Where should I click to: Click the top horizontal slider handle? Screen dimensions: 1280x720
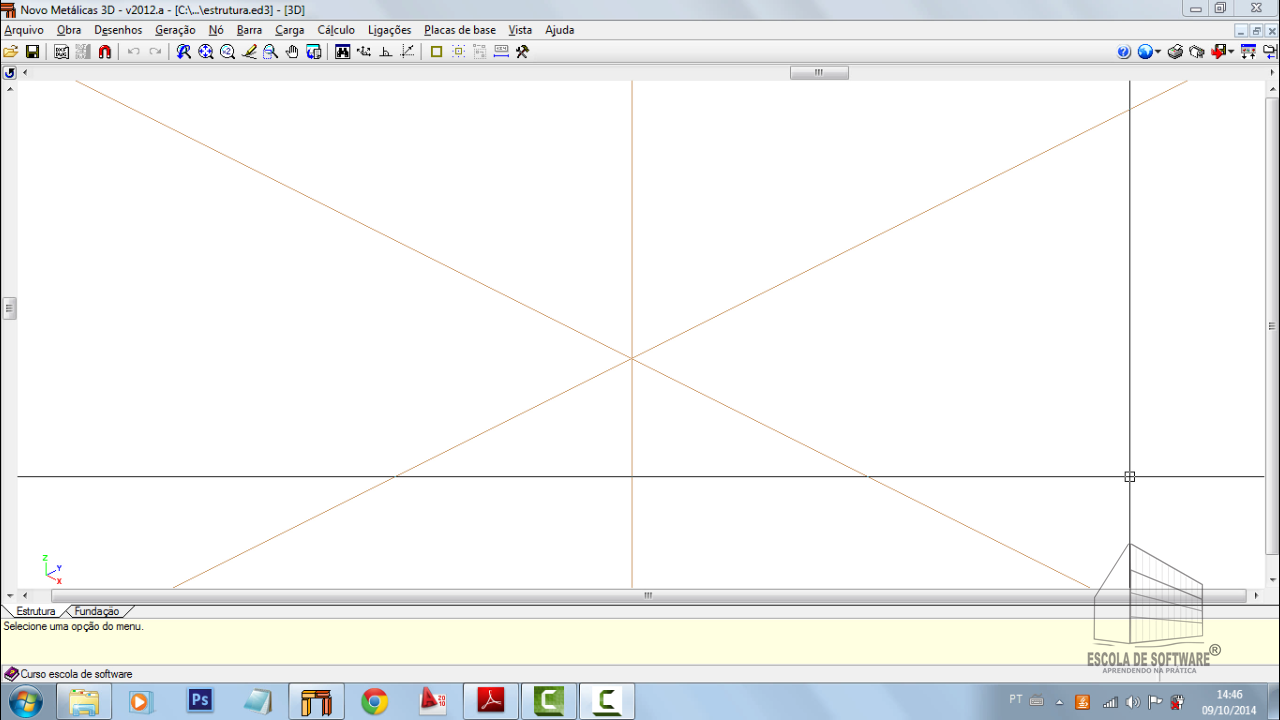click(x=819, y=73)
